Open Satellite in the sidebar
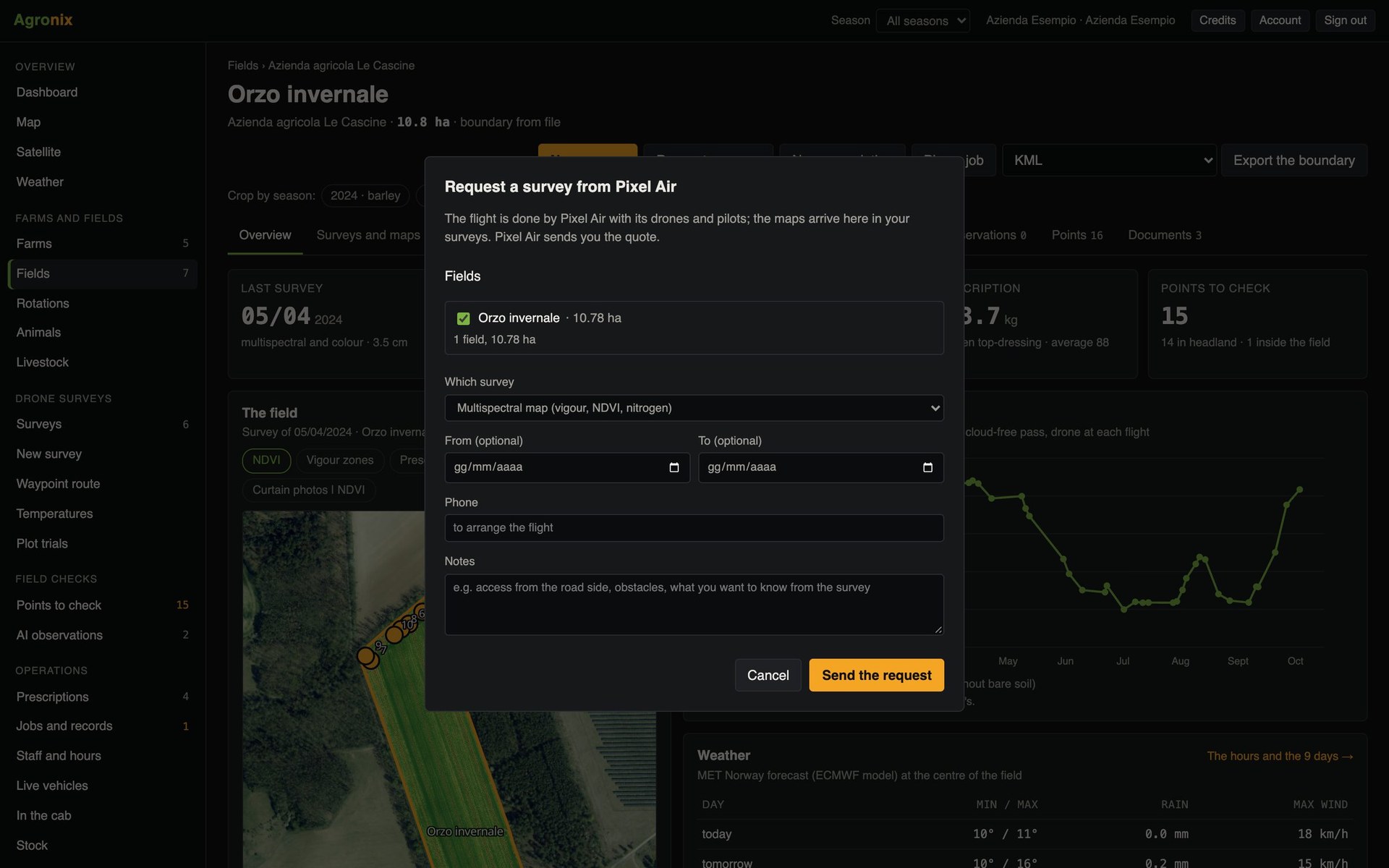The height and width of the screenshot is (868, 1389). pyautogui.click(x=103, y=152)
